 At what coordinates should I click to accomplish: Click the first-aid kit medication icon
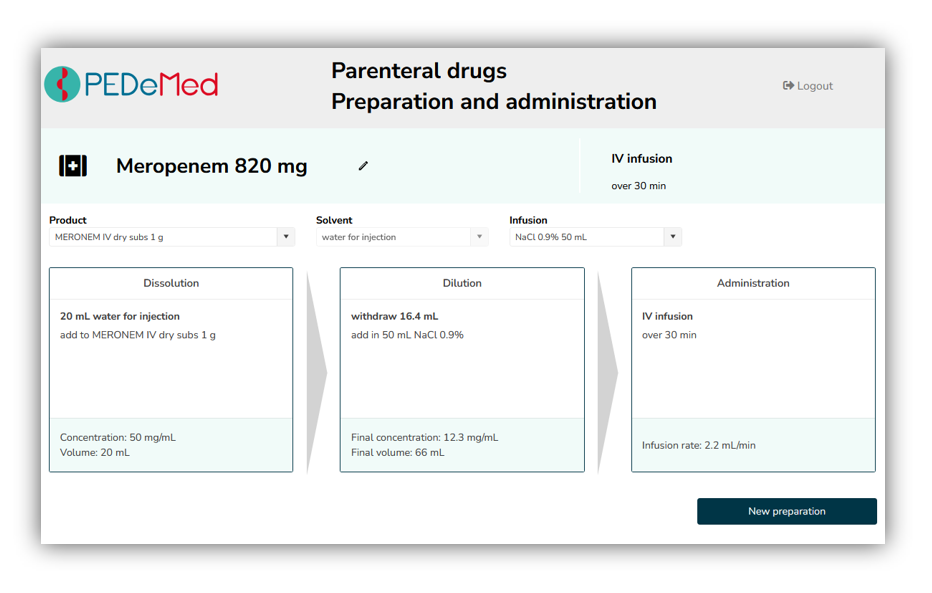click(73, 166)
